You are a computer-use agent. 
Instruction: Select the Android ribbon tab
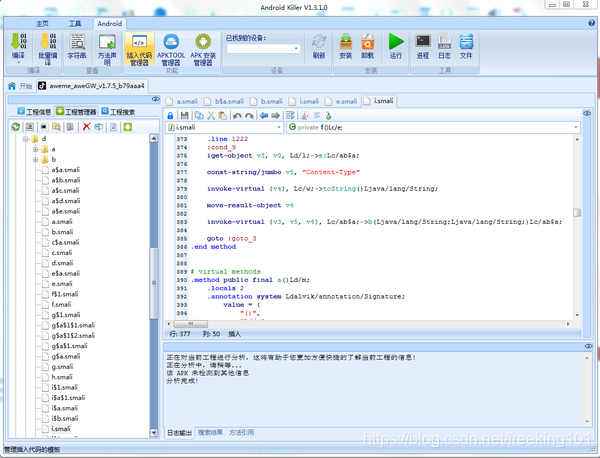[x=109, y=23]
